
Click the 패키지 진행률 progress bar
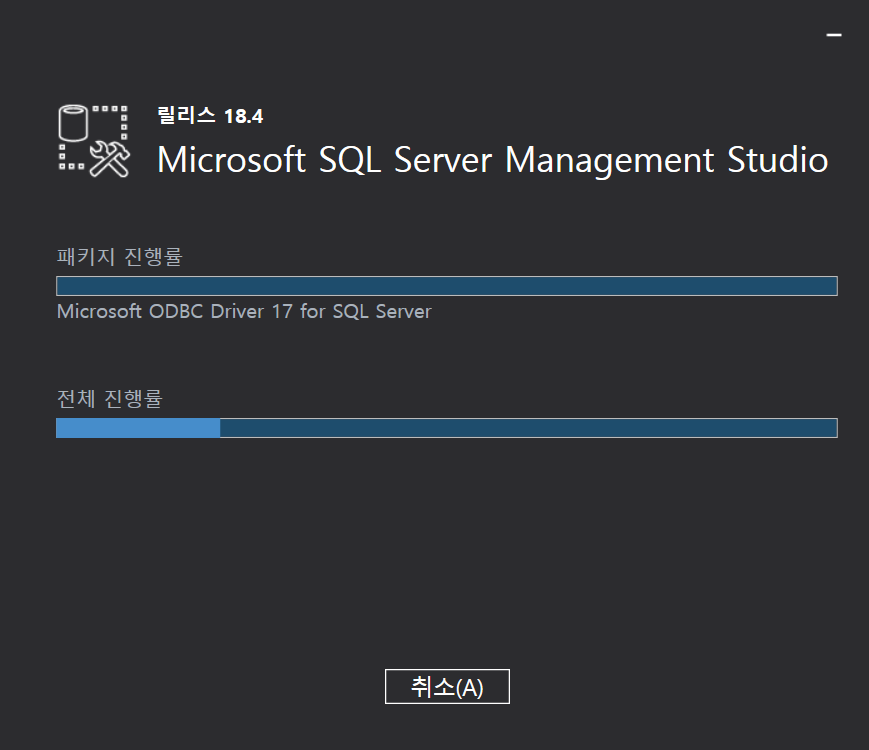click(447, 286)
